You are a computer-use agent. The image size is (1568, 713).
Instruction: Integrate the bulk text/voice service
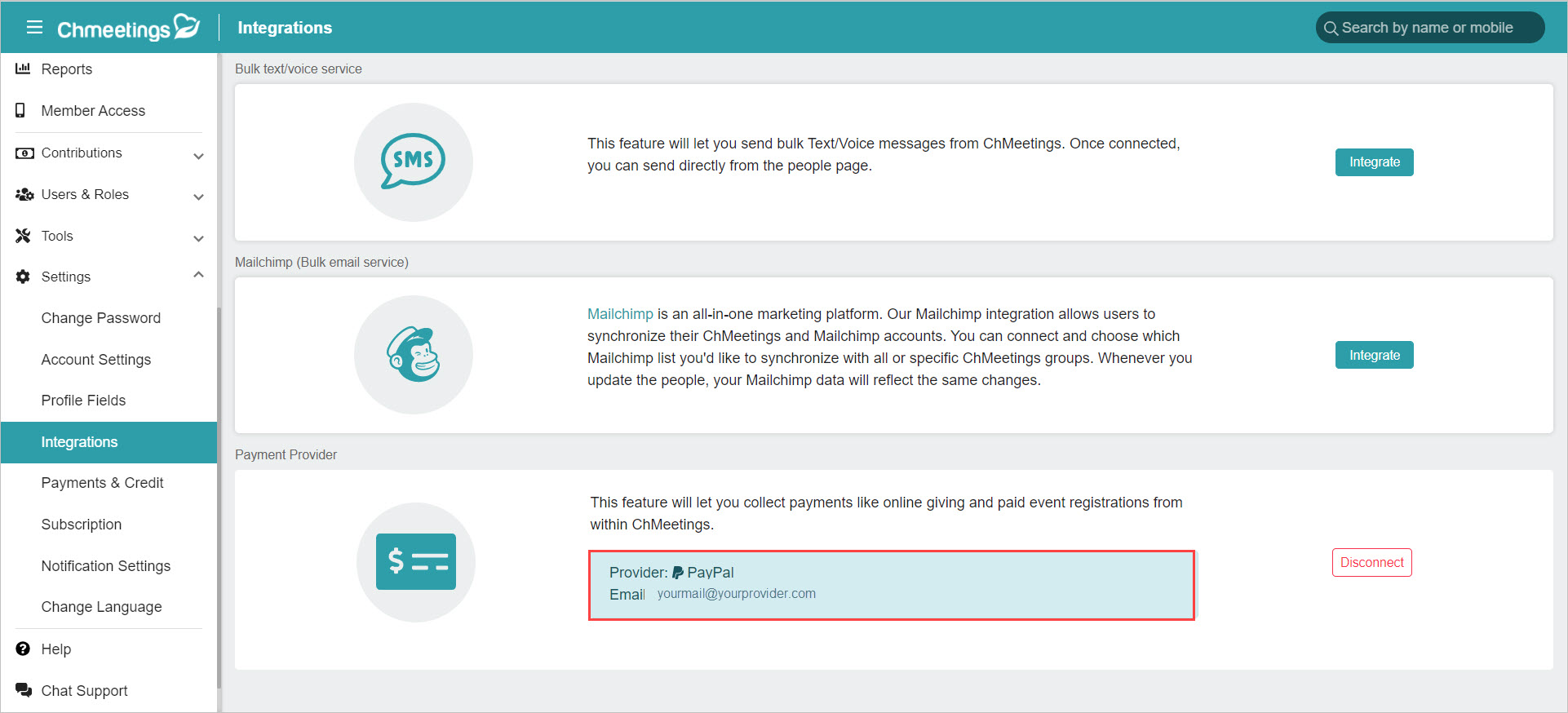(x=1374, y=162)
